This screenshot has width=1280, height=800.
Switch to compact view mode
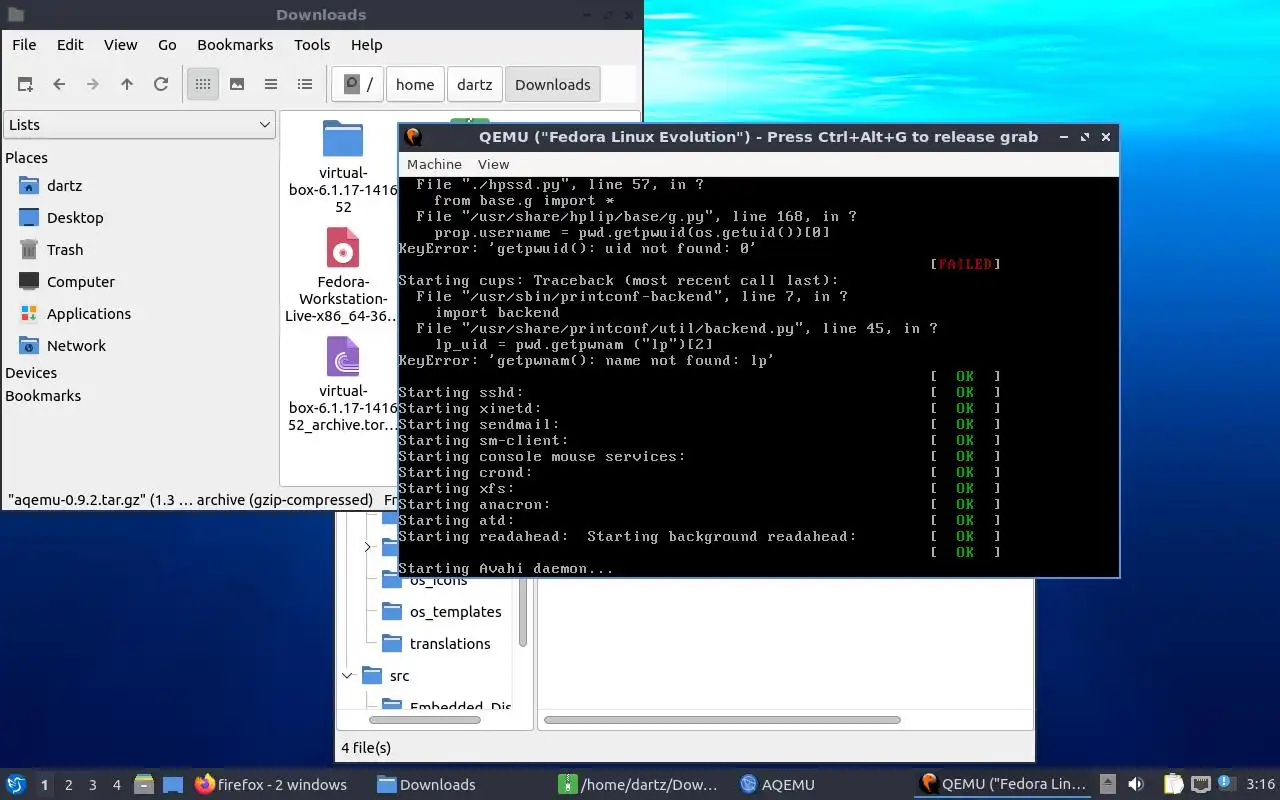pyautogui.click(x=271, y=85)
